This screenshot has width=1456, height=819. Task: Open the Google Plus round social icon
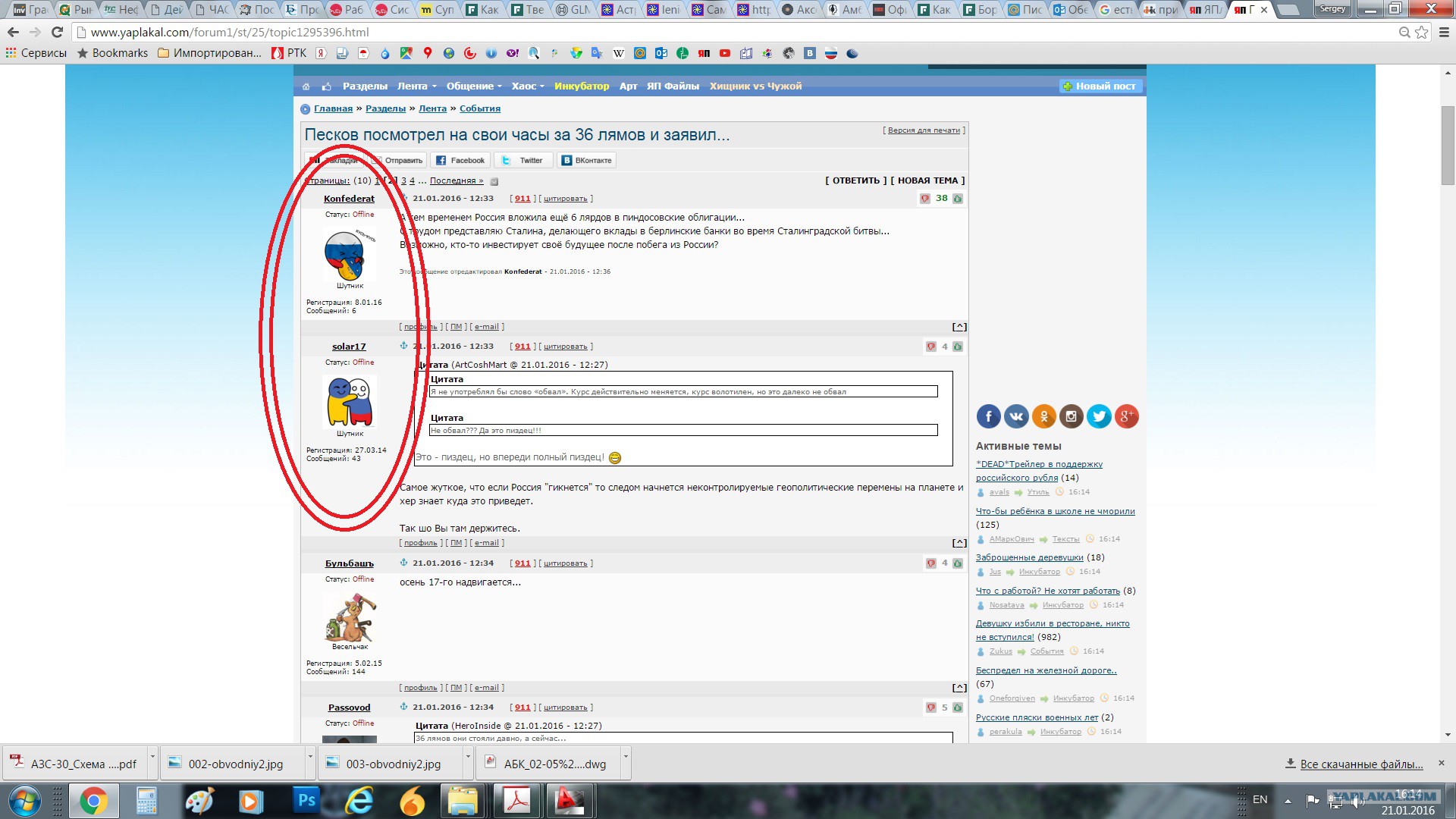pos(1127,416)
